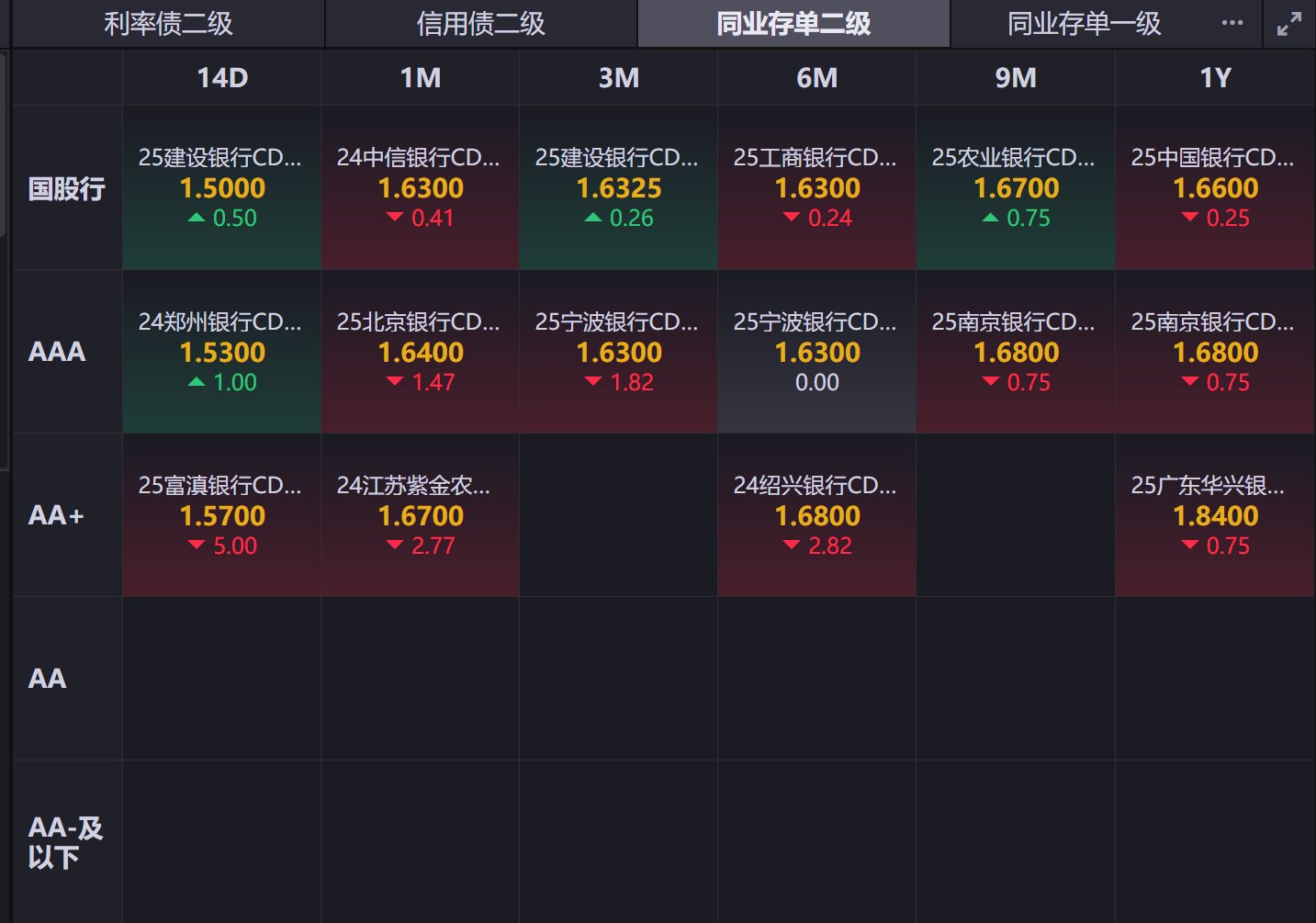
Task: Open 25农业银行CD cell priced 1.6700
Action: point(1016,187)
